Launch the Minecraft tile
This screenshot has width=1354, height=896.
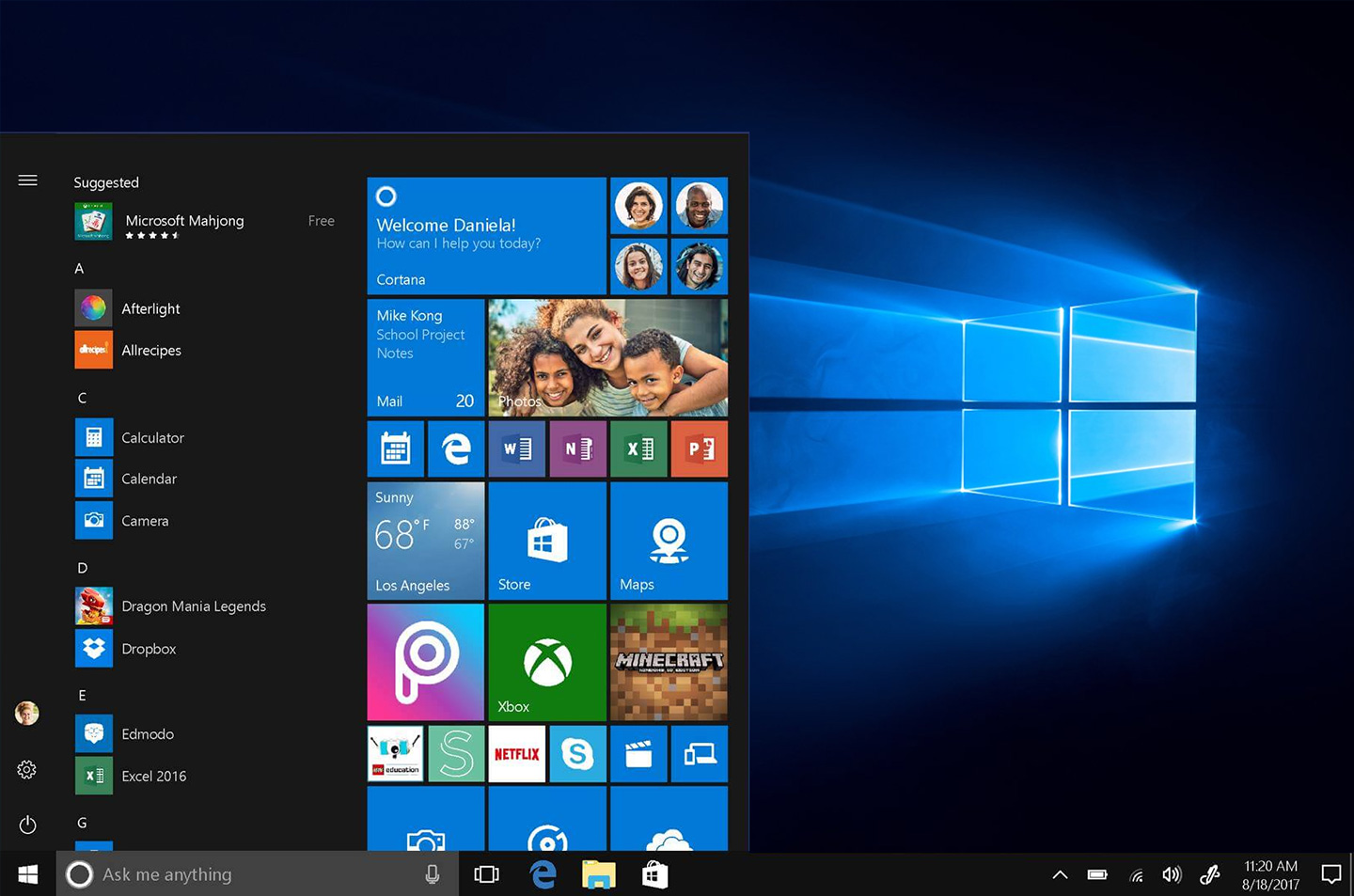point(669,662)
